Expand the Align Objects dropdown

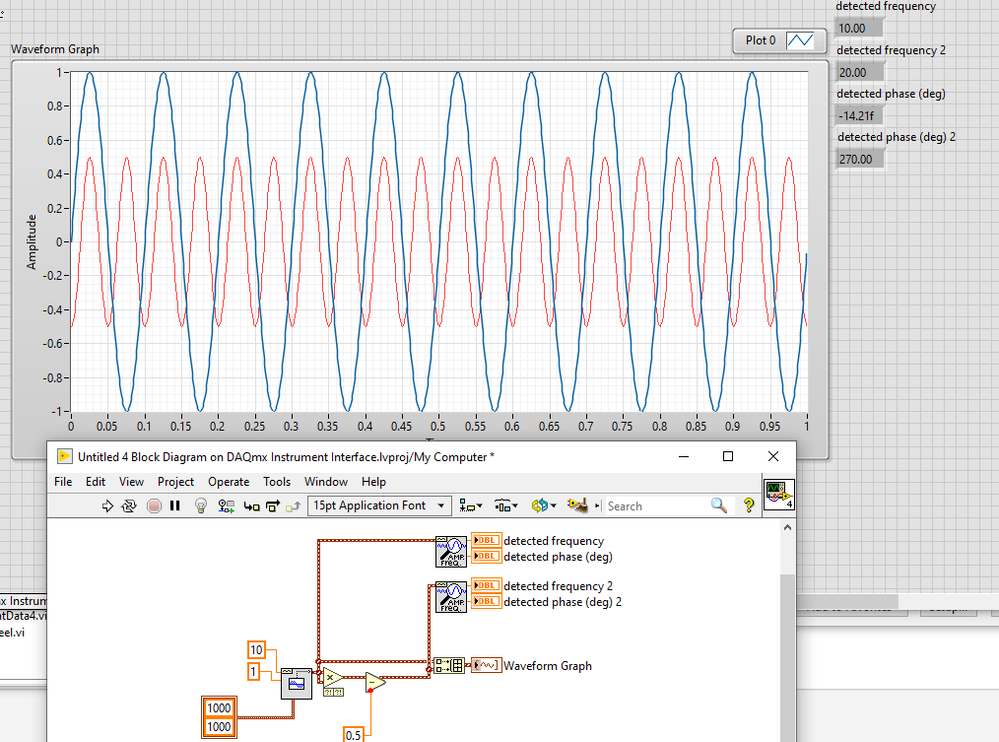pyautogui.click(x=472, y=506)
